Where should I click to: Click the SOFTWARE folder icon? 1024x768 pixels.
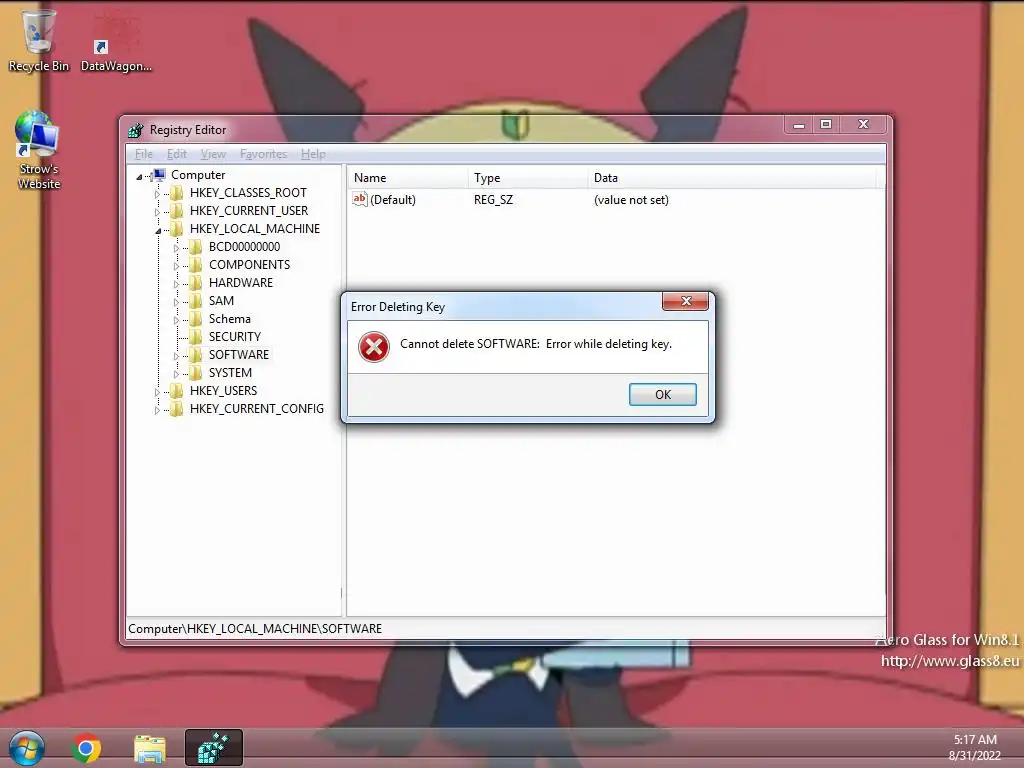[195, 355]
